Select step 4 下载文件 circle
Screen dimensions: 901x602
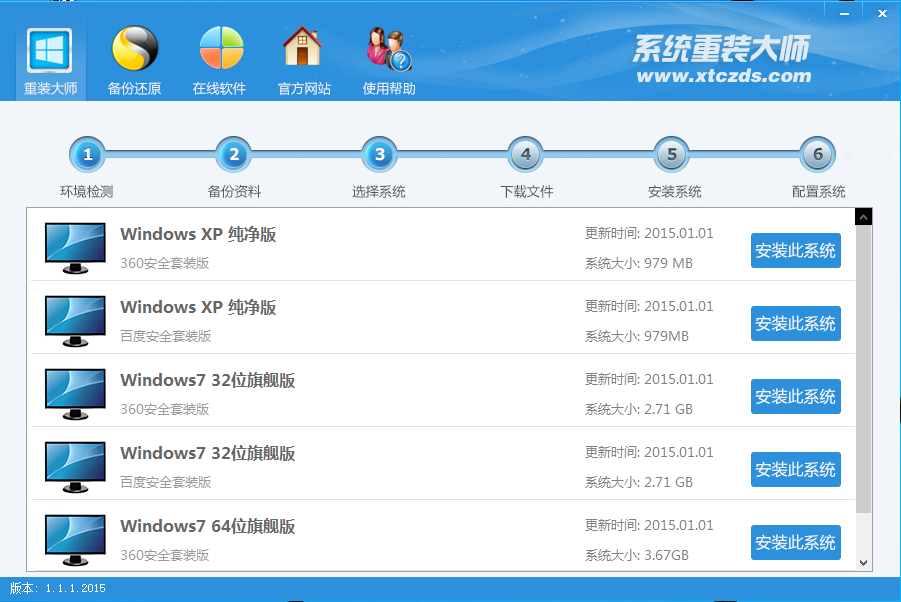tap(526, 155)
